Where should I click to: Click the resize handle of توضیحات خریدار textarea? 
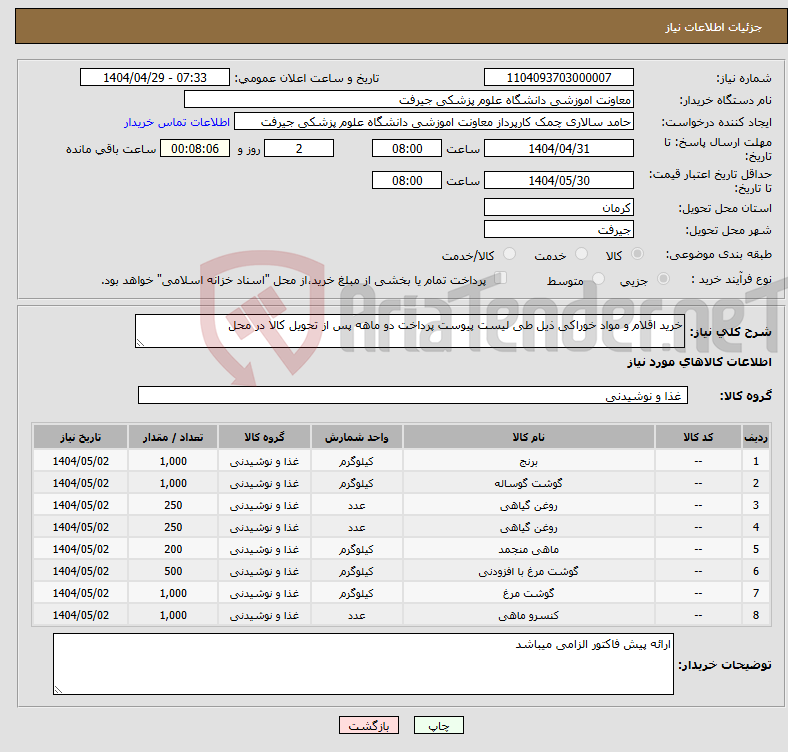[58, 690]
